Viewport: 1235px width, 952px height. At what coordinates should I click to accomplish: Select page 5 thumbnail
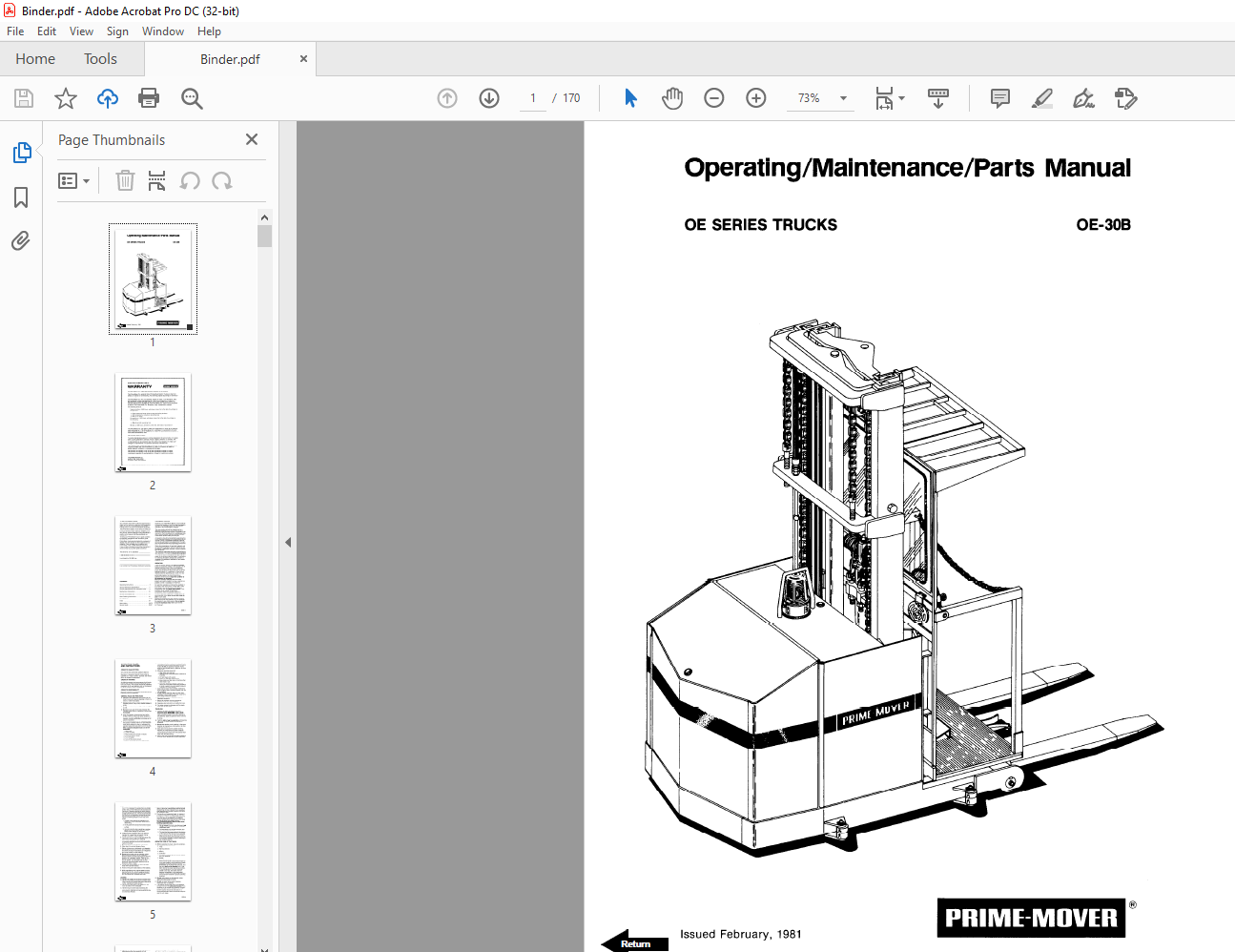[x=153, y=852]
